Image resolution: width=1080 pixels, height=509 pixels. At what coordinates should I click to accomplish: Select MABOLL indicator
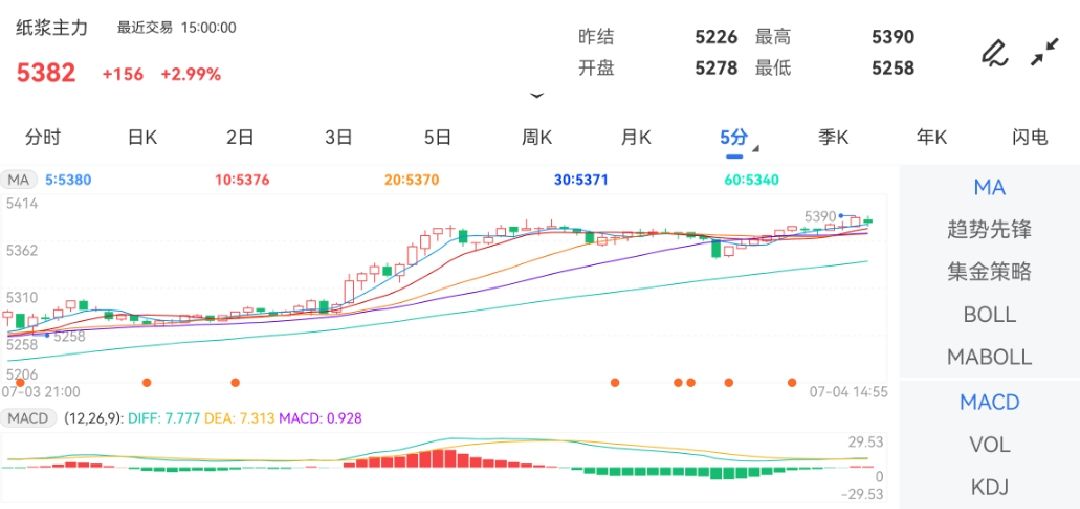[990, 357]
